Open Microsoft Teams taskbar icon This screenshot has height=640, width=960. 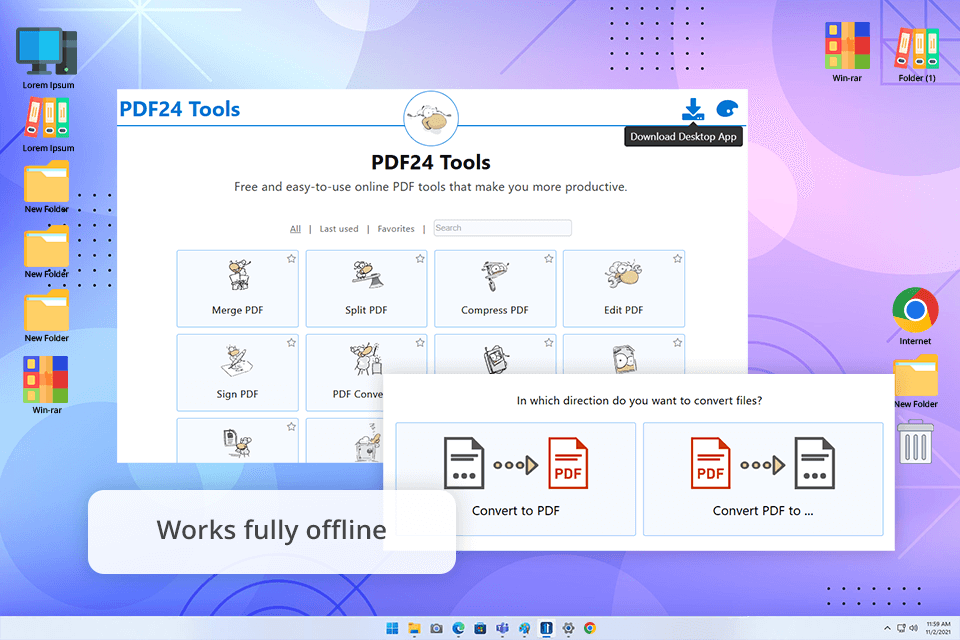tap(502, 628)
